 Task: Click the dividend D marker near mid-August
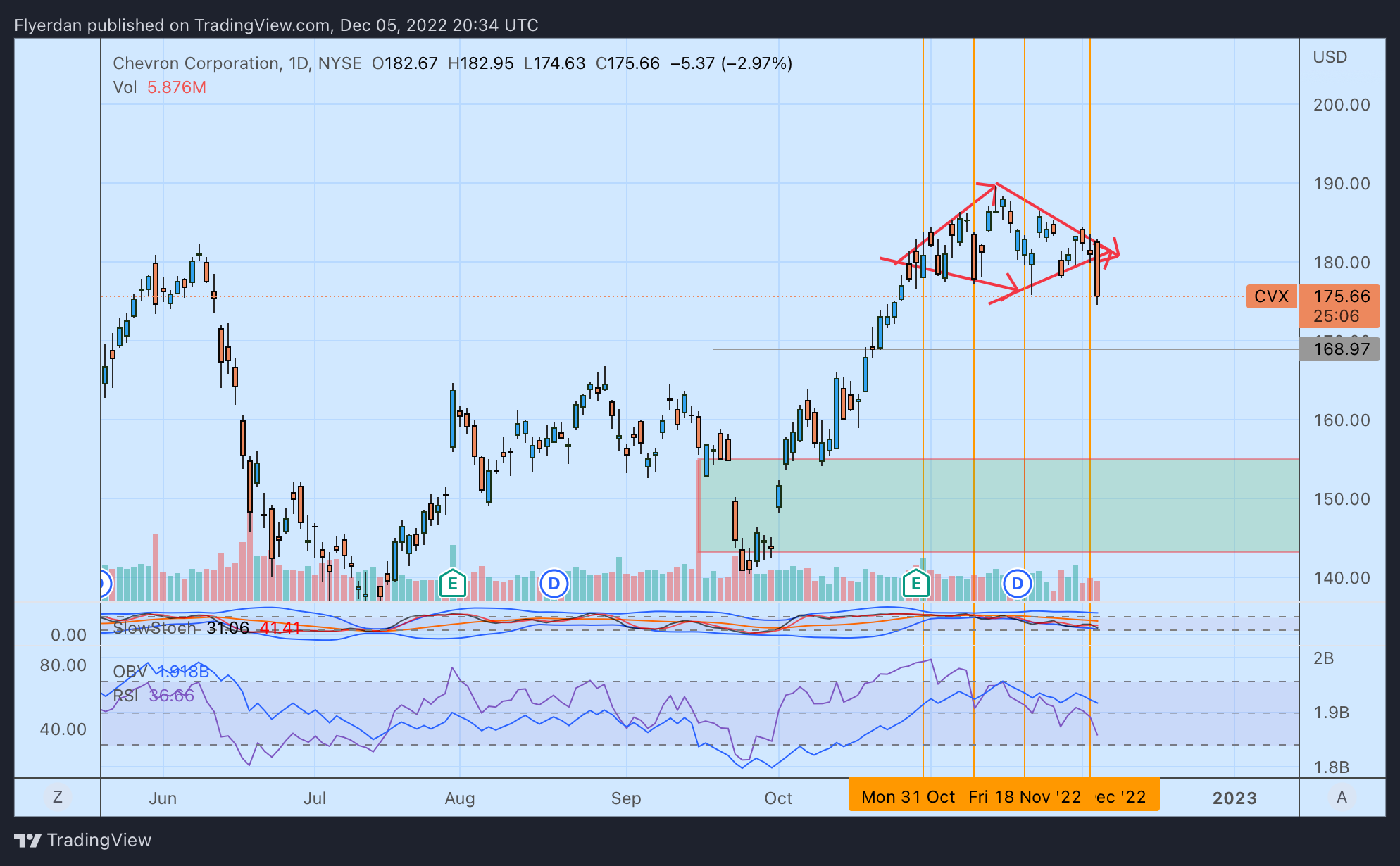click(x=554, y=584)
